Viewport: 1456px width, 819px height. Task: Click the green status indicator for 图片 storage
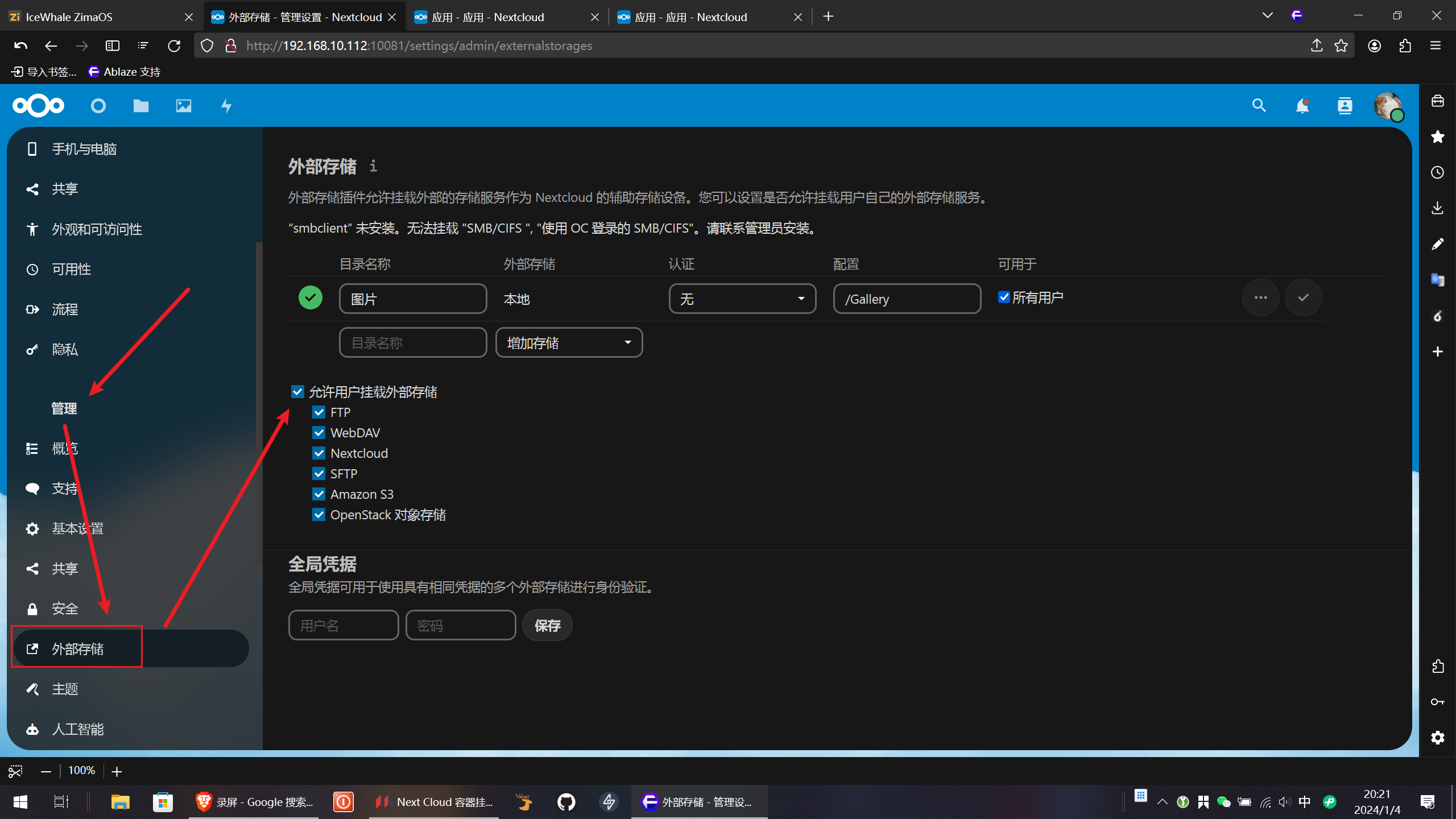(x=311, y=297)
